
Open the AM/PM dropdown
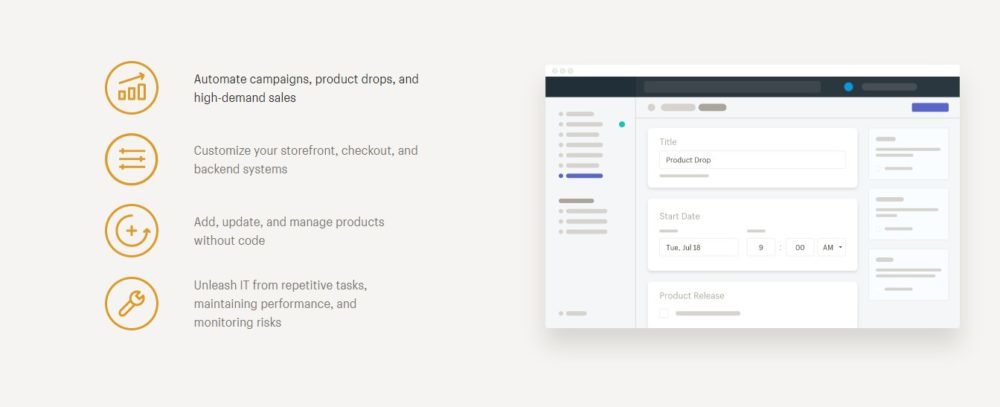[x=832, y=247]
